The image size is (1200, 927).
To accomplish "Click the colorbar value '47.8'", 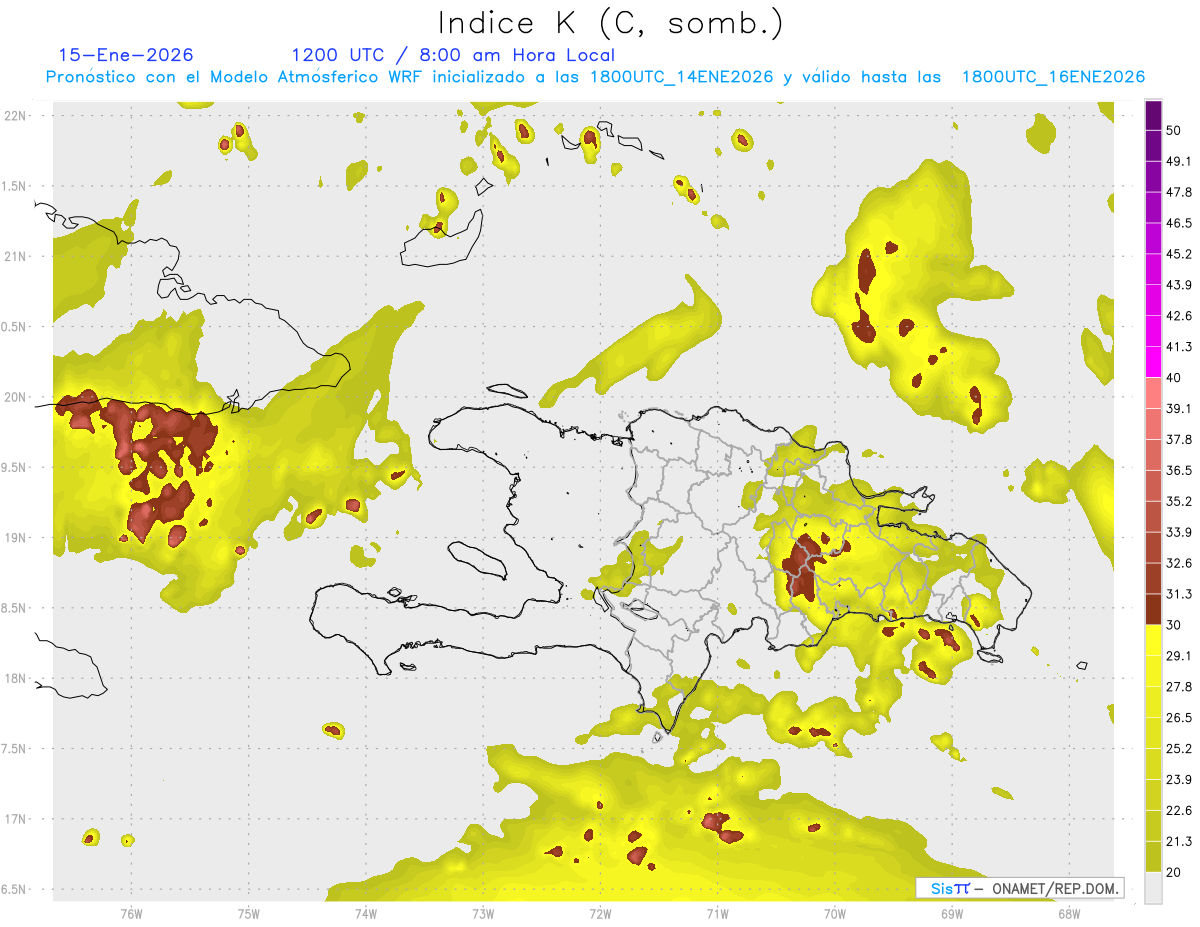I will tap(1179, 192).
